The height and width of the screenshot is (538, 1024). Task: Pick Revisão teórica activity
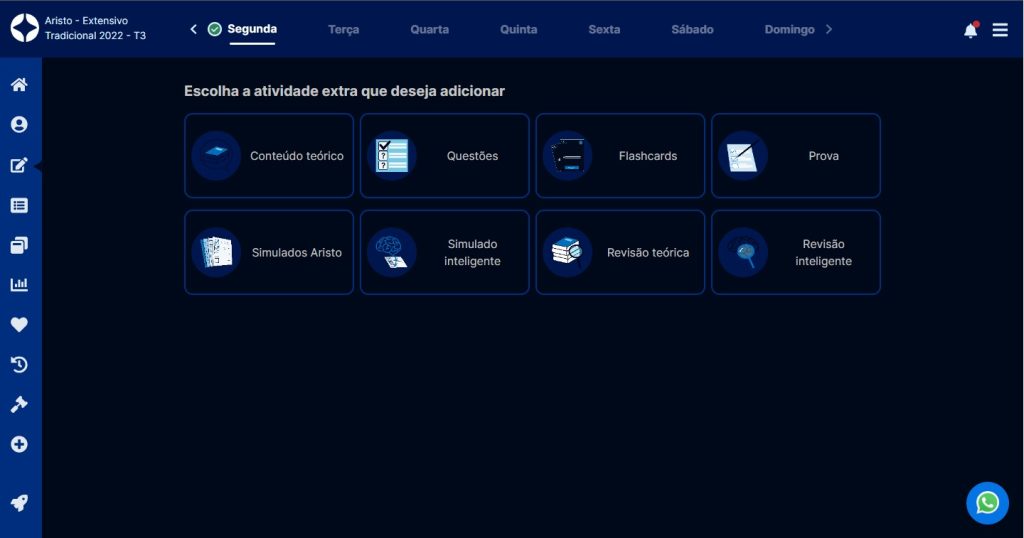(620, 252)
